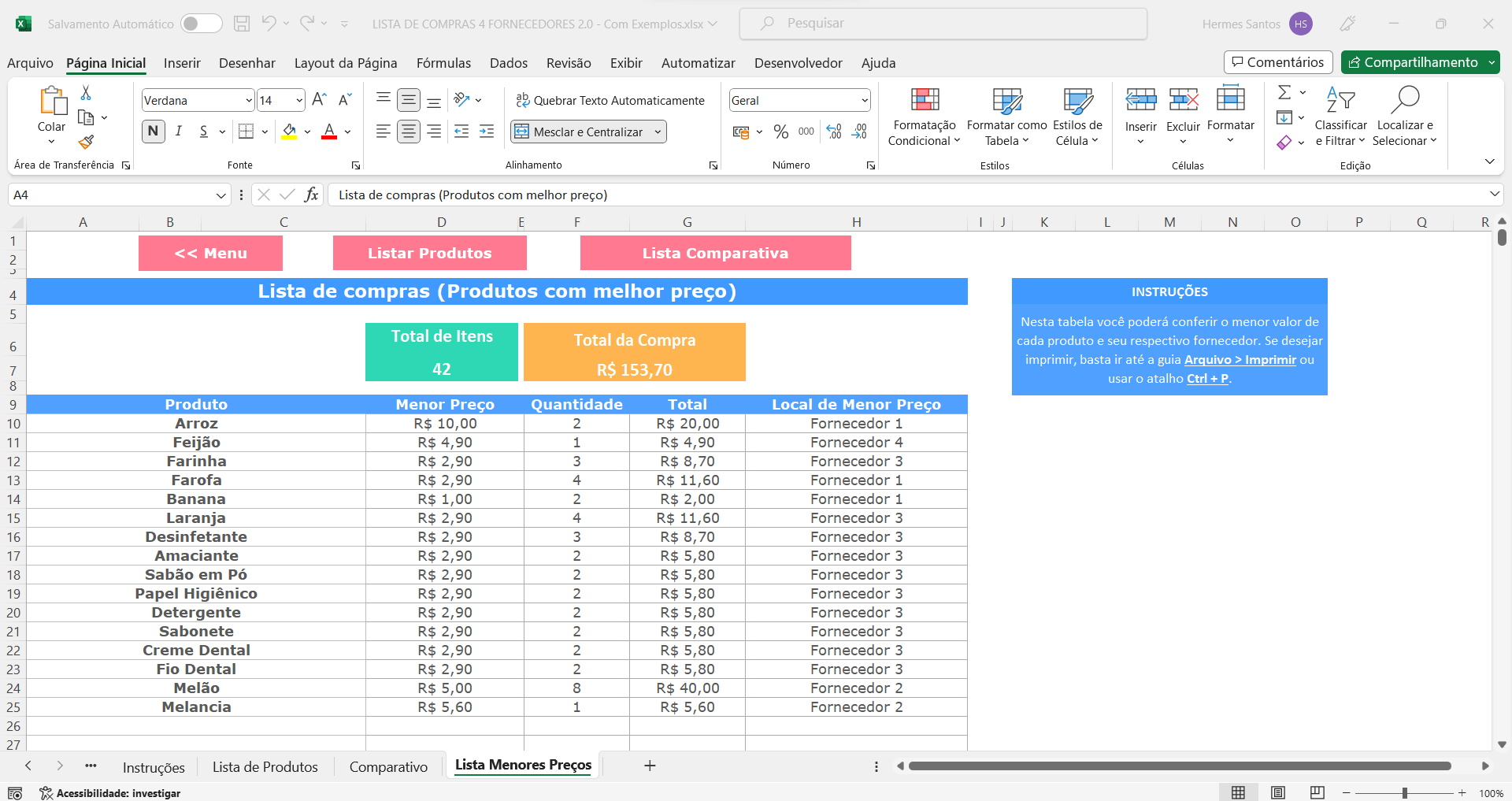Click the yellow fill color swatch

tap(290, 132)
